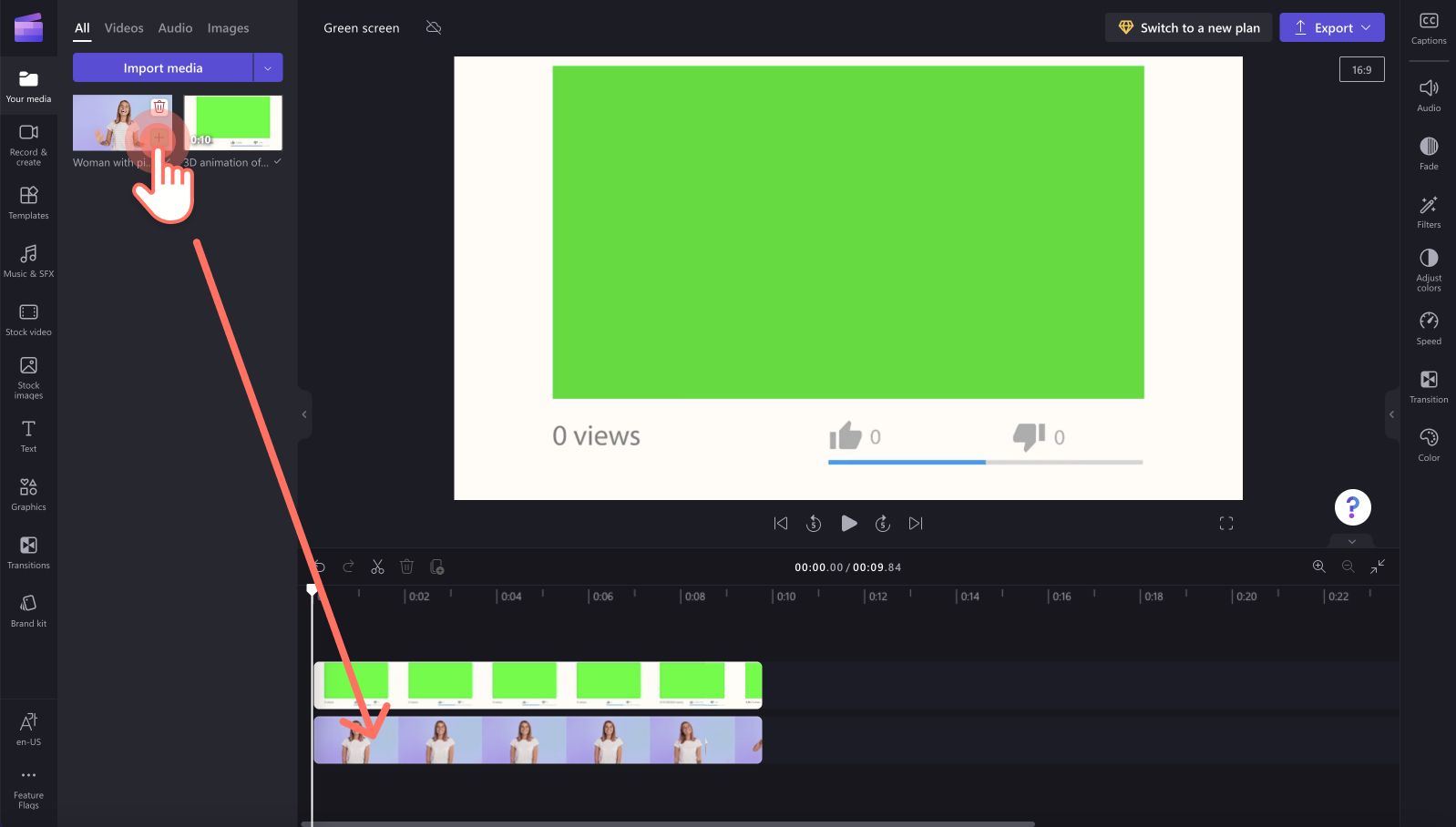This screenshot has width=1456, height=827.
Task: Open the help question mark button
Action: click(1352, 507)
